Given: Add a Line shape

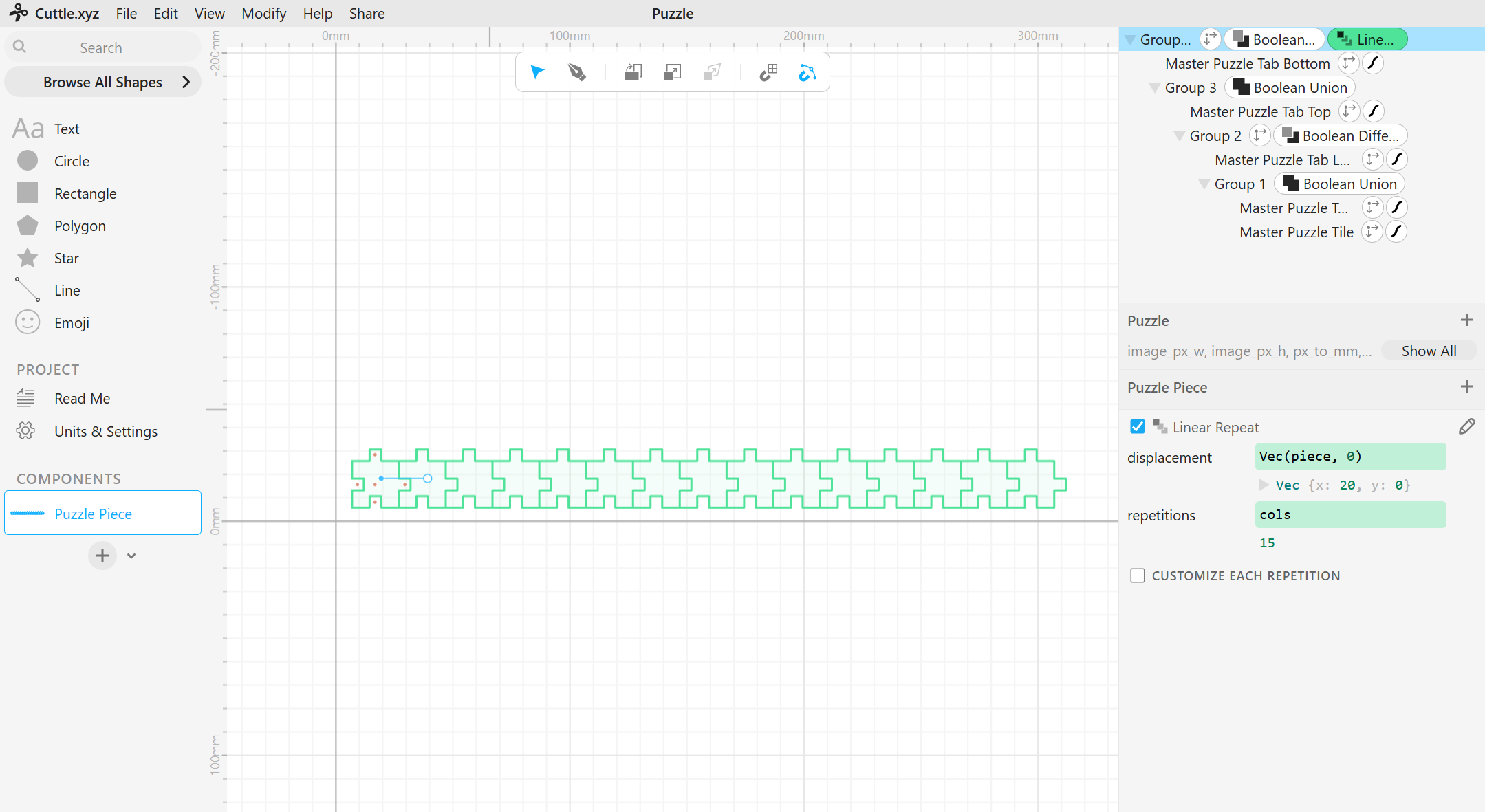Looking at the screenshot, I should click(x=67, y=290).
